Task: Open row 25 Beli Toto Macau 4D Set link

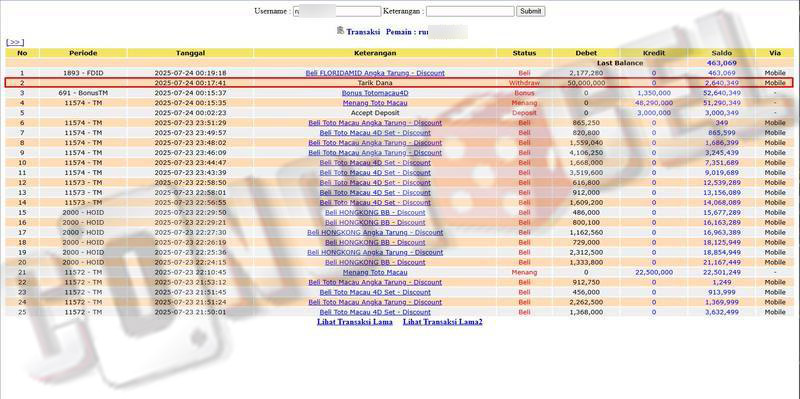Action: 375,312
